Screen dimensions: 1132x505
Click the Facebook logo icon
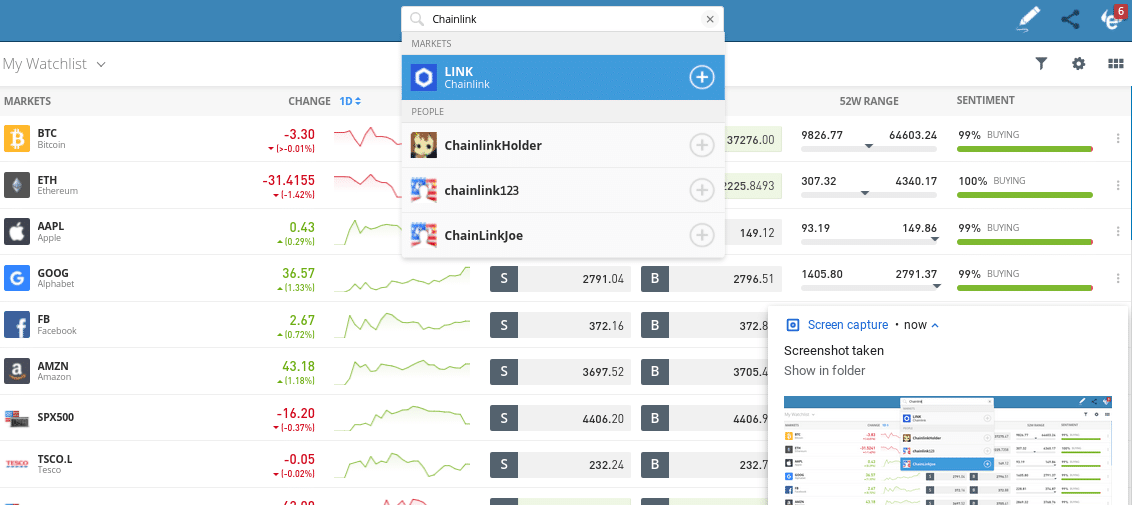pyautogui.click(x=17, y=325)
